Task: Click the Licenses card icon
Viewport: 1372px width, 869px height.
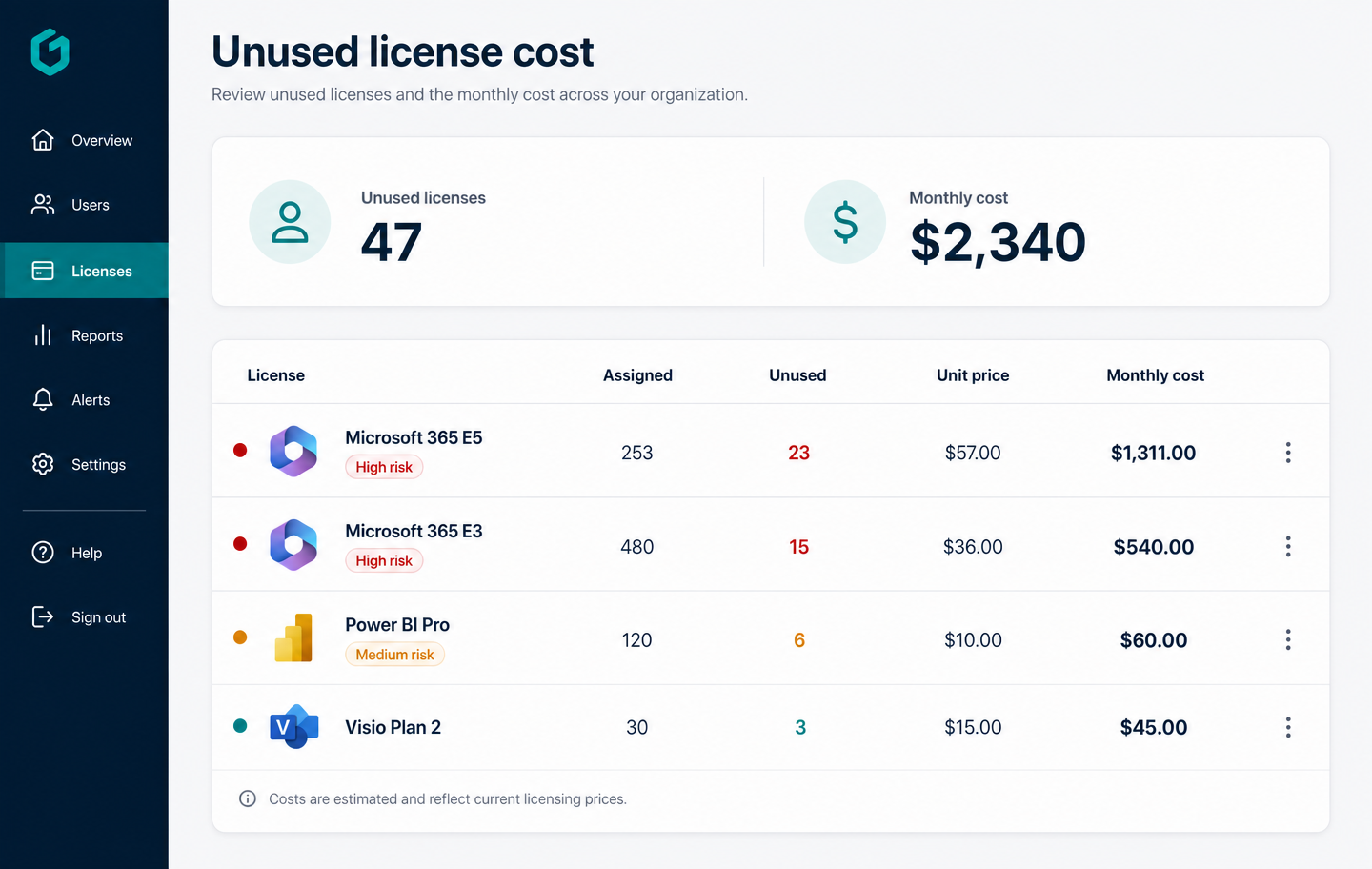Action: tap(43, 271)
